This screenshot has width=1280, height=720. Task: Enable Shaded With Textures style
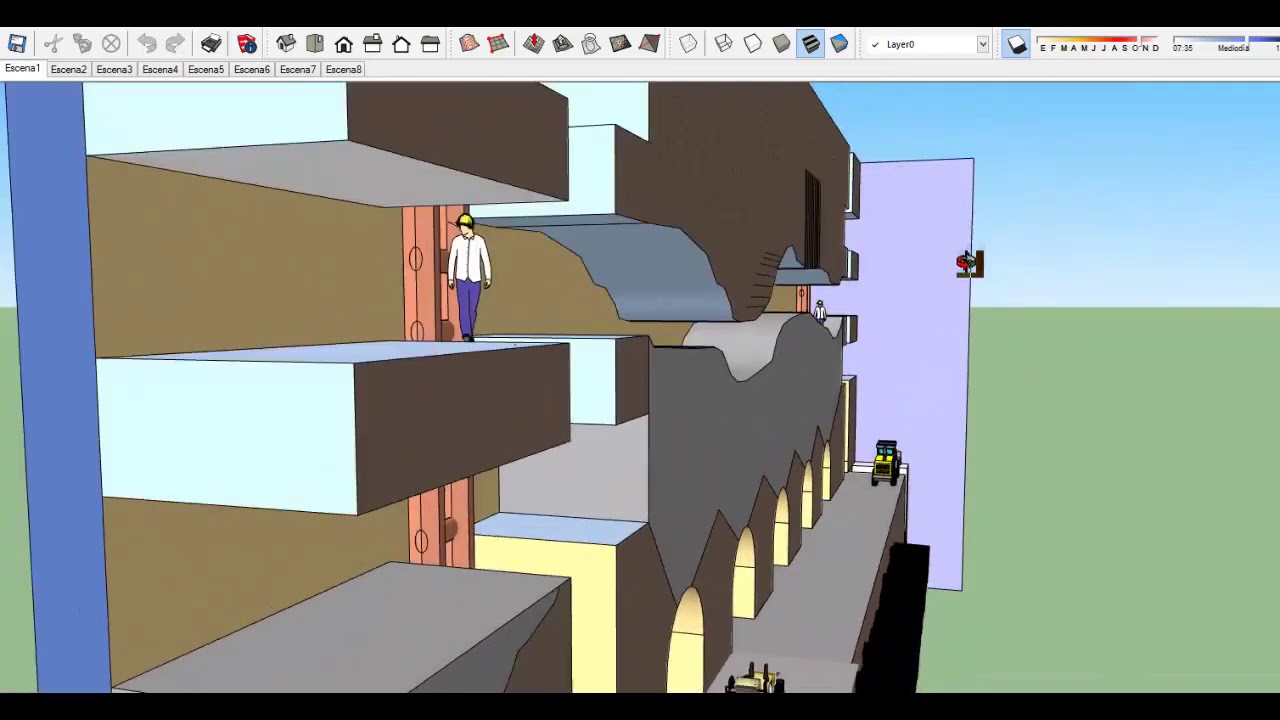point(810,44)
